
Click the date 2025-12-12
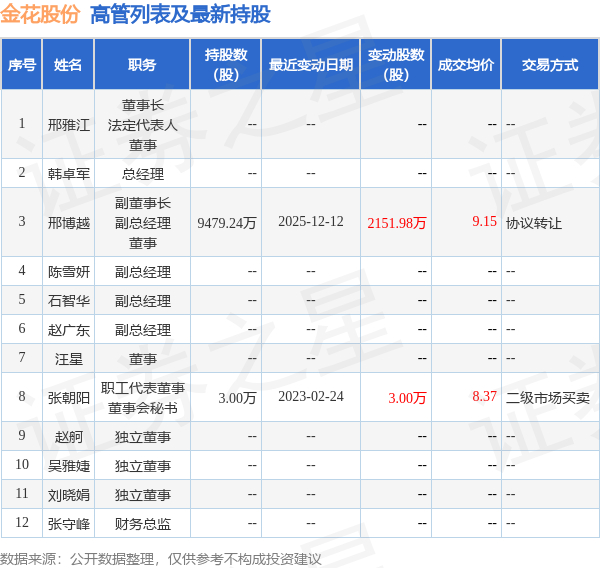[311, 222]
